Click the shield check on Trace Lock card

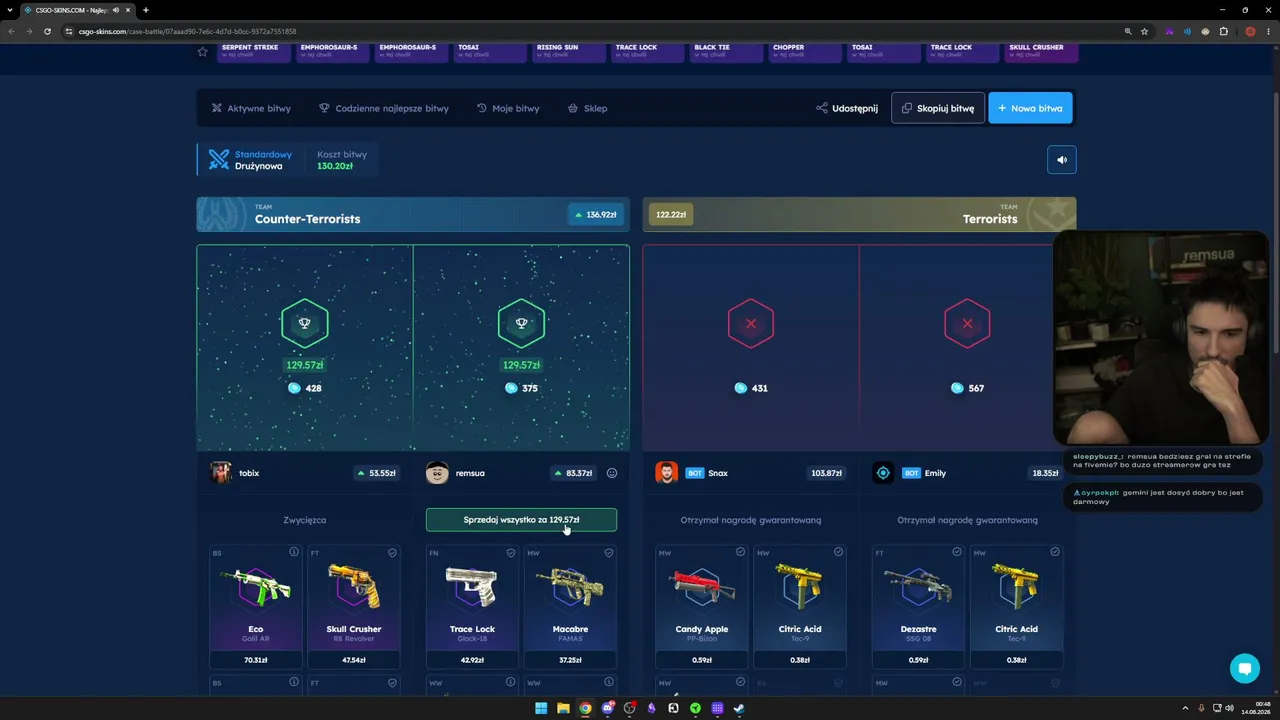coord(510,552)
